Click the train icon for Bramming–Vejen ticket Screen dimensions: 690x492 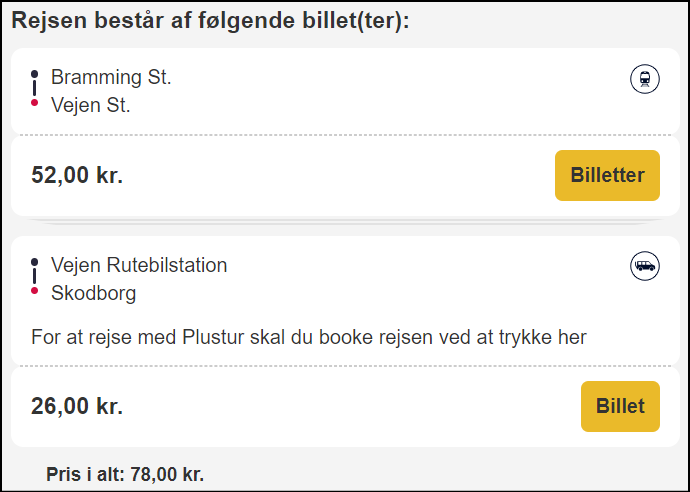coord(645,79)
